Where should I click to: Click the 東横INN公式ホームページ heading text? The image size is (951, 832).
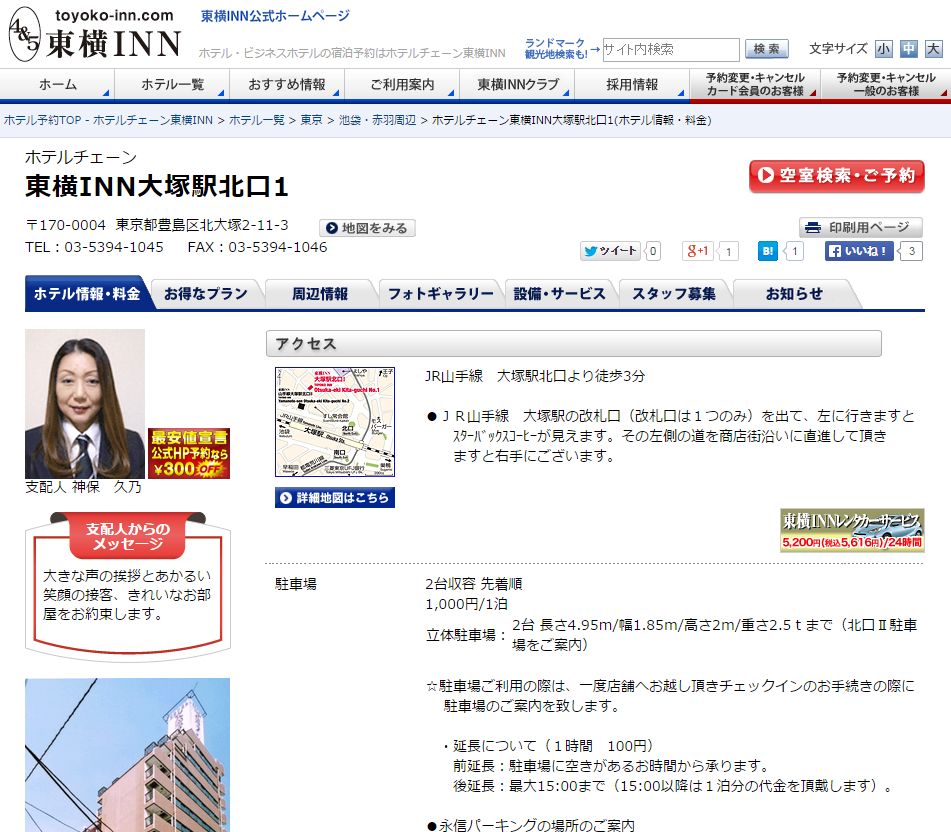point(275,16)
